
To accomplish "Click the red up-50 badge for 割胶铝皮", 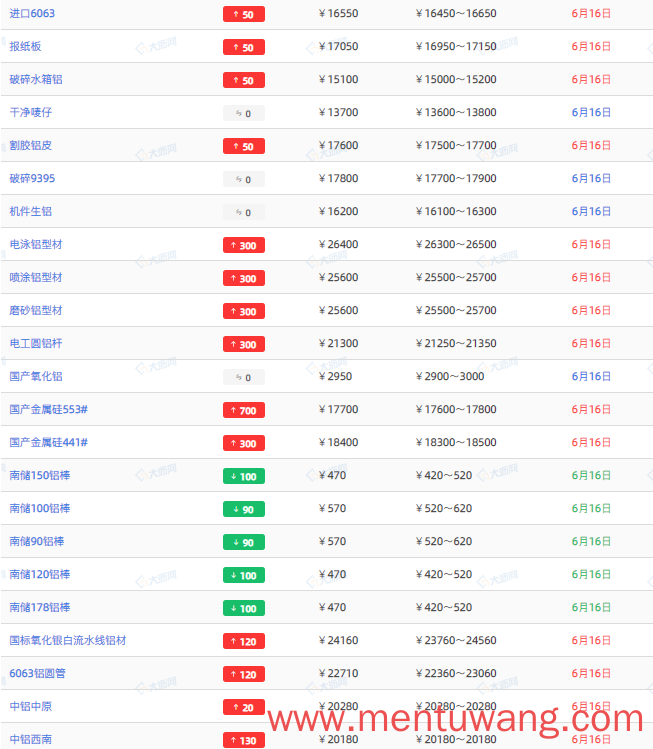I will point(244,146).
